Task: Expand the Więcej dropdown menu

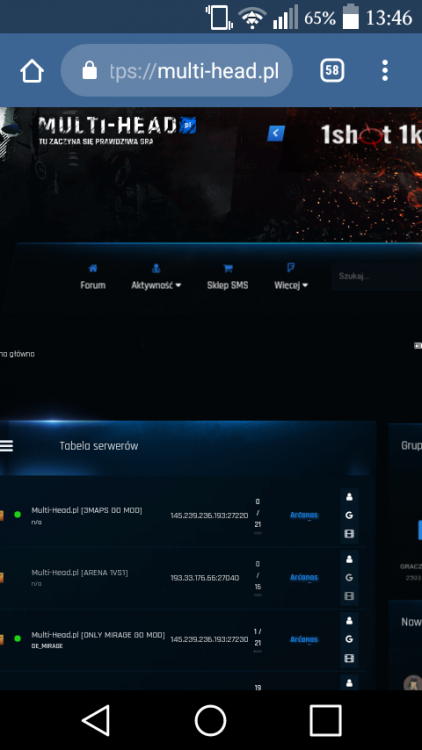Action: pos(291,277)
